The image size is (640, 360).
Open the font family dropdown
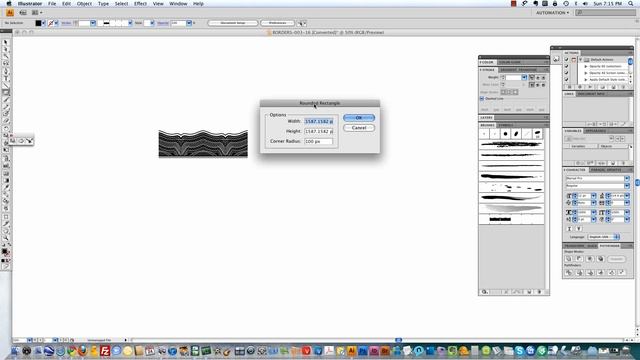pos(627,178)
